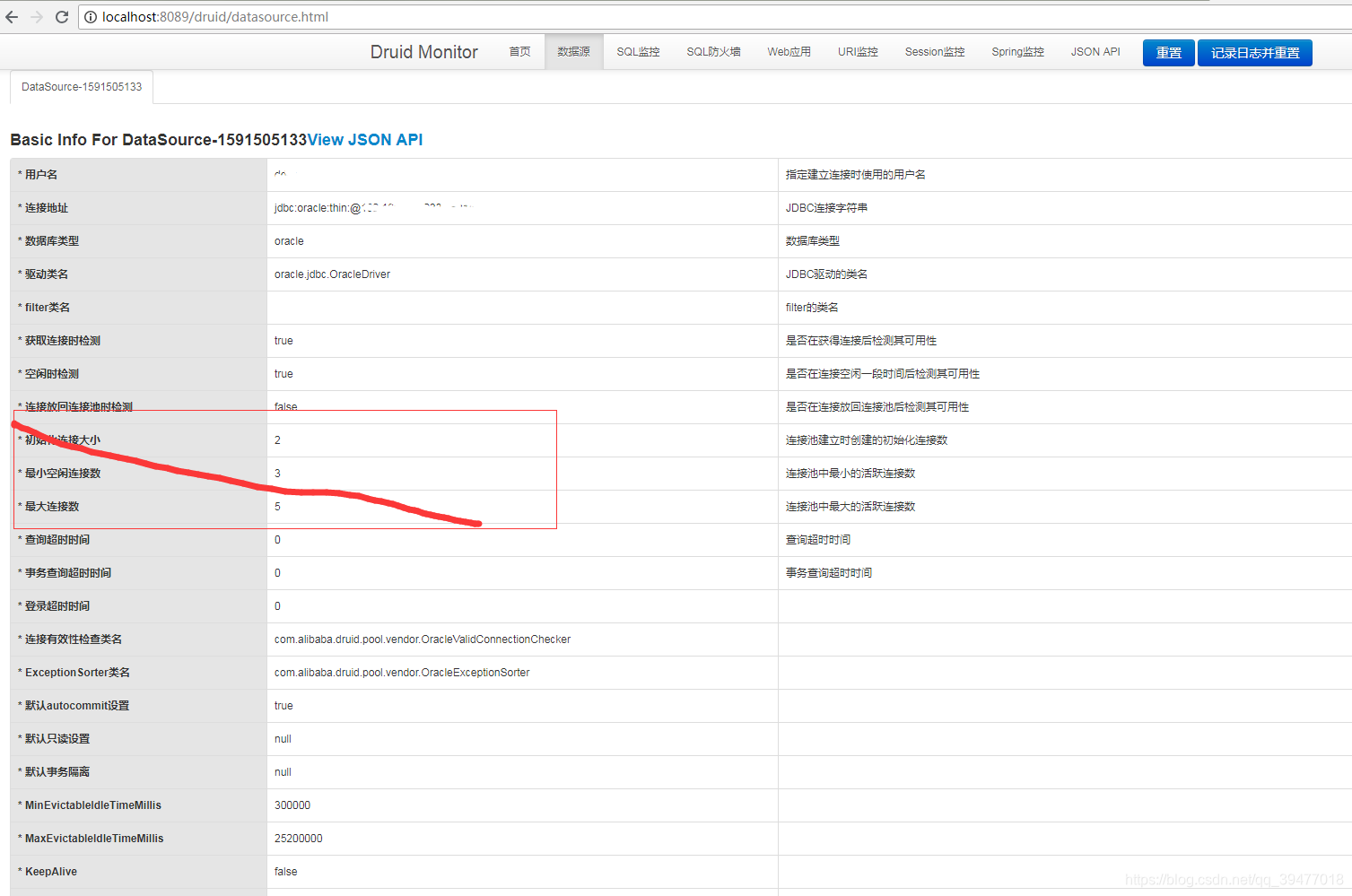Open the Web应用 page
The width and height of the screenshot is (1352, 896).
pyautogui.click(x=789, y=52)
